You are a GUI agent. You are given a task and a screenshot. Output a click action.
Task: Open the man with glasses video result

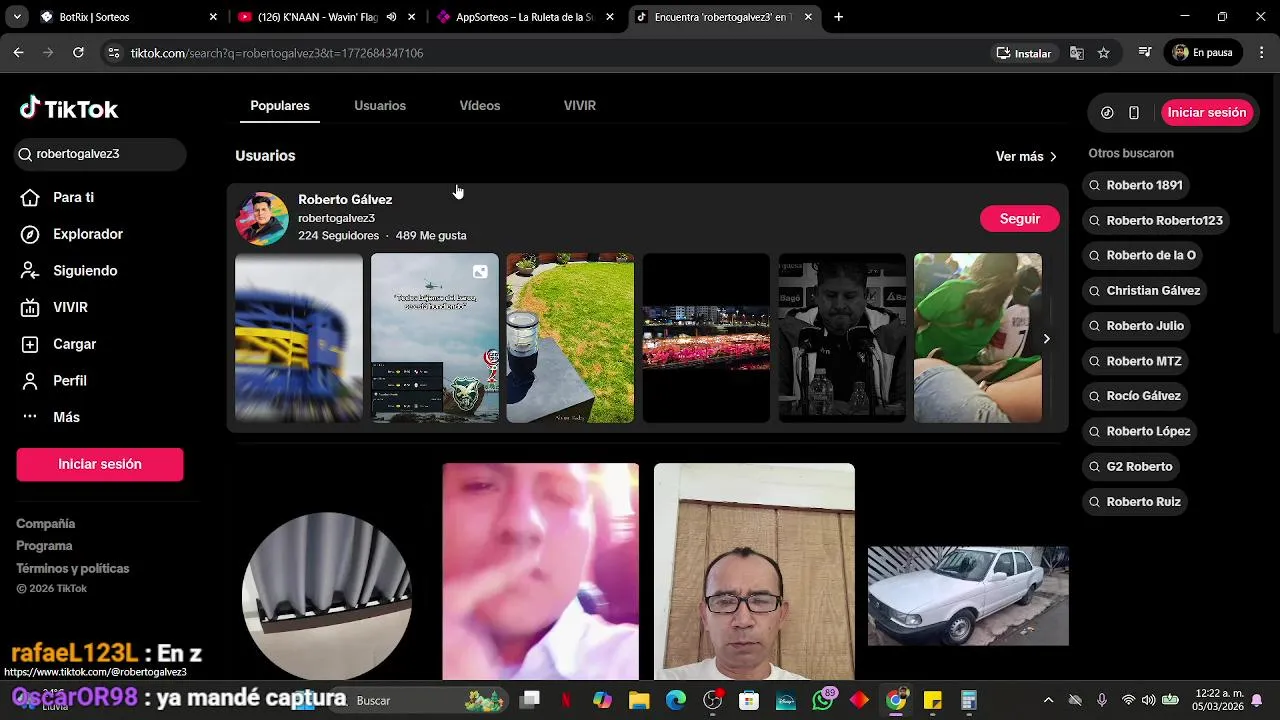tap(754, 572)
